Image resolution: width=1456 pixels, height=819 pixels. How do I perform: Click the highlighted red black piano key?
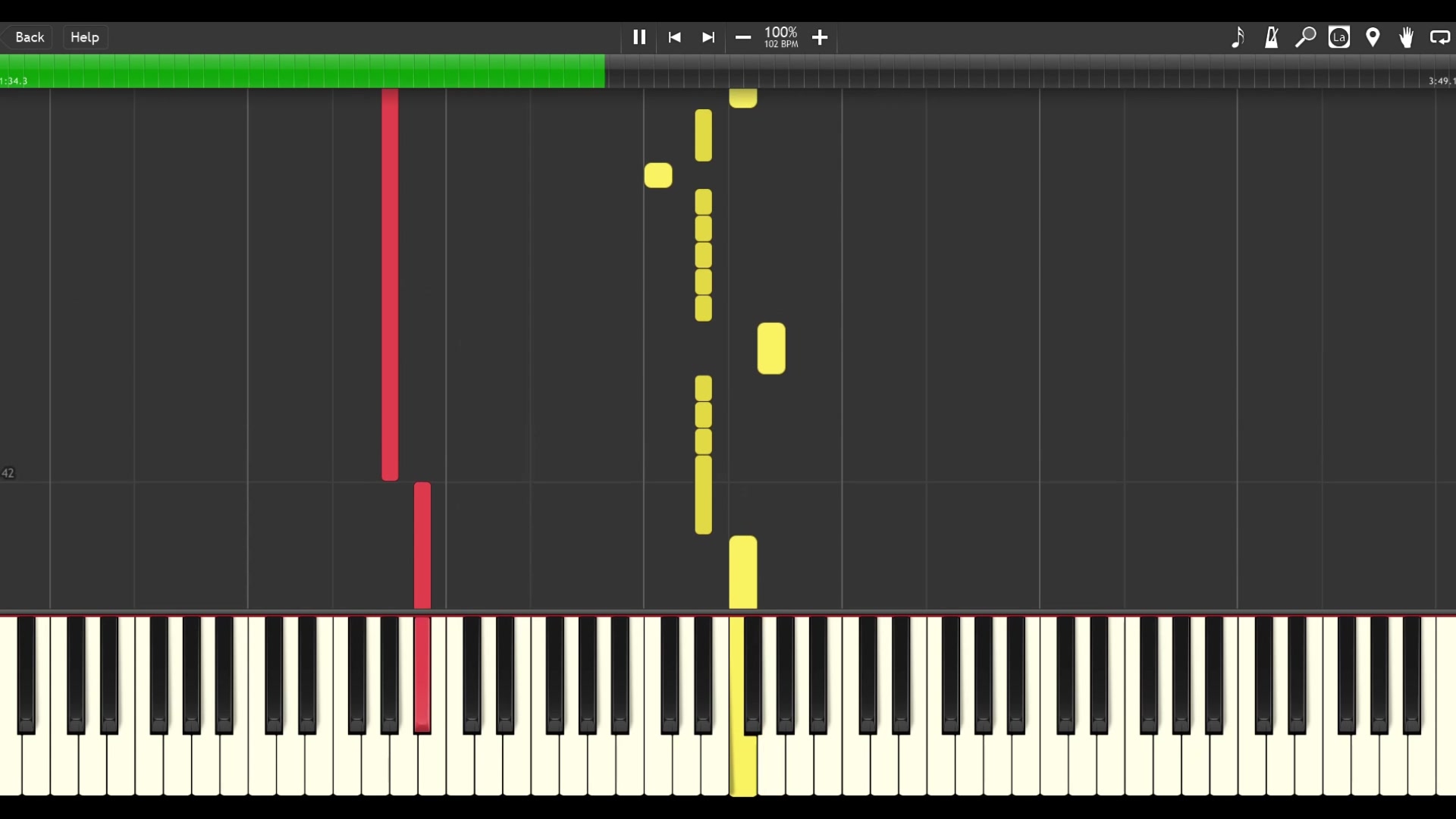point(422,675)
